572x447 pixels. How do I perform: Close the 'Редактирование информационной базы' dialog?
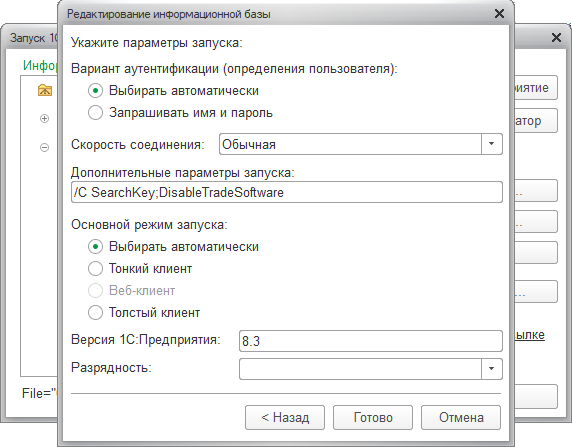click(499, 14)
